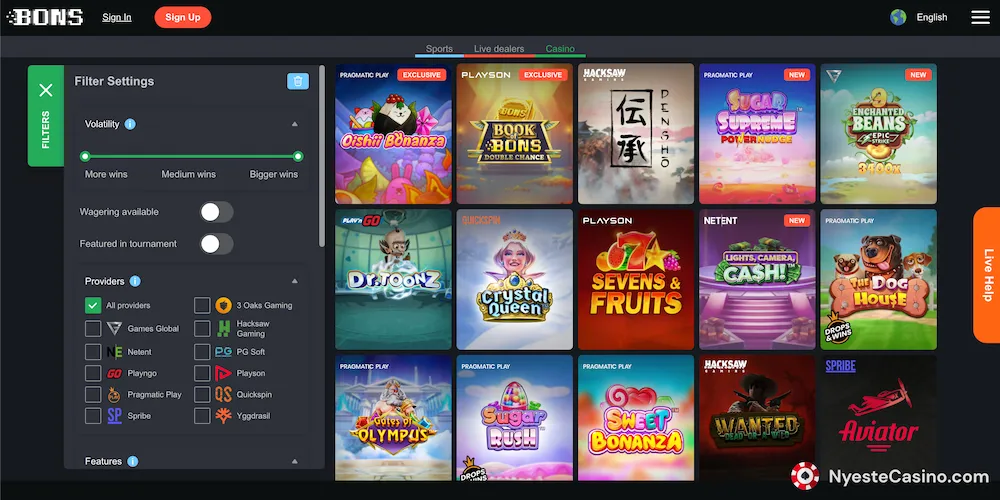Toggle Featured in tournament switch
This screenshot has height=500, width=1000.
tap(216, 244)
